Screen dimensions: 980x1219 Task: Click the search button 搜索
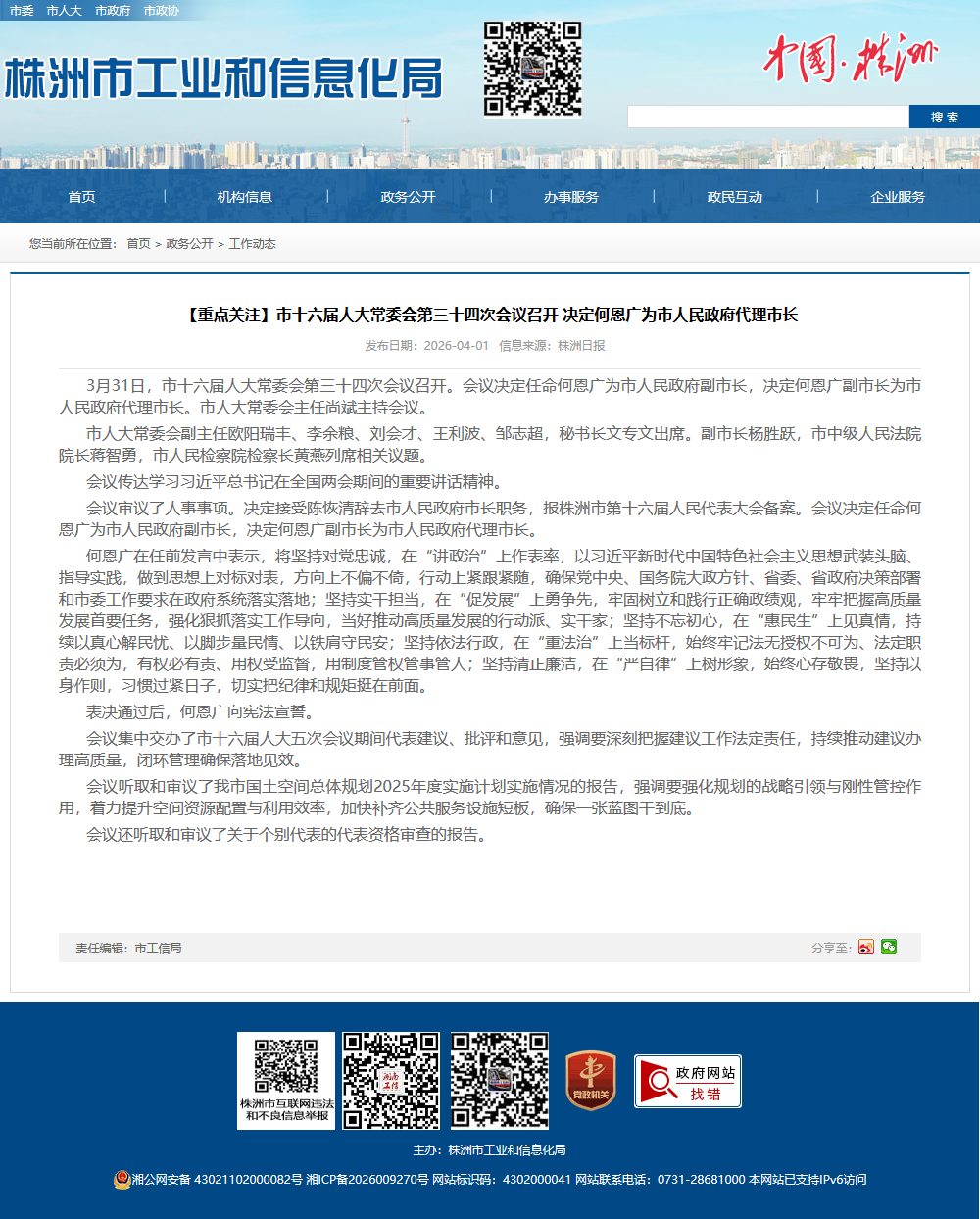[x=944, y=117]
